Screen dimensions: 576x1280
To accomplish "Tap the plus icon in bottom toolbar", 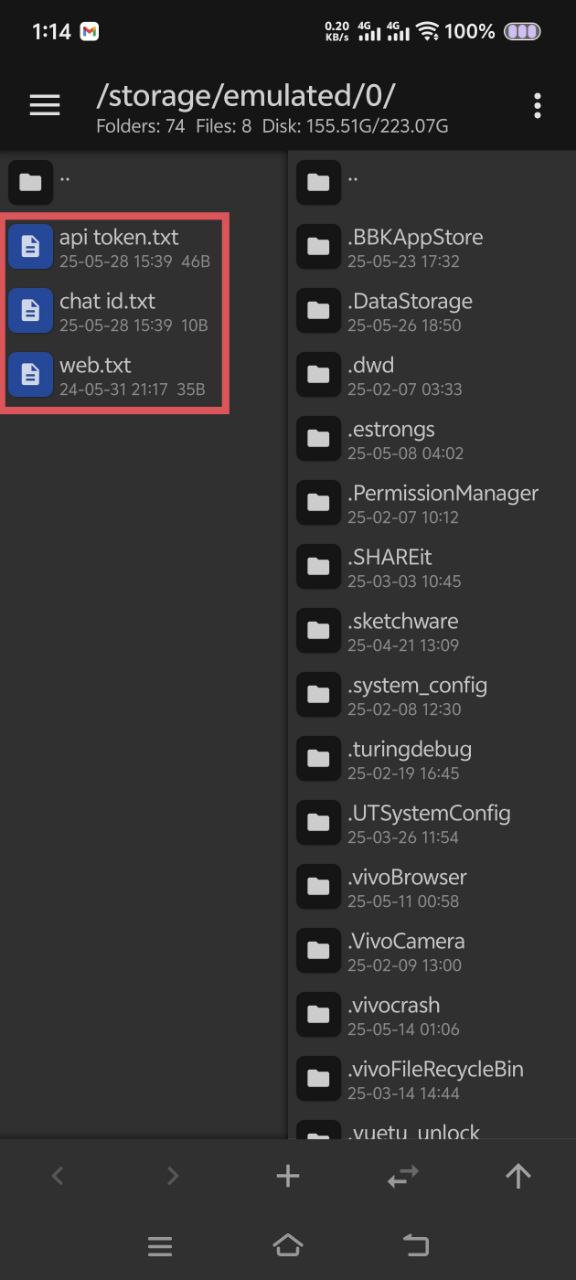I will (x=288, y=1176).
